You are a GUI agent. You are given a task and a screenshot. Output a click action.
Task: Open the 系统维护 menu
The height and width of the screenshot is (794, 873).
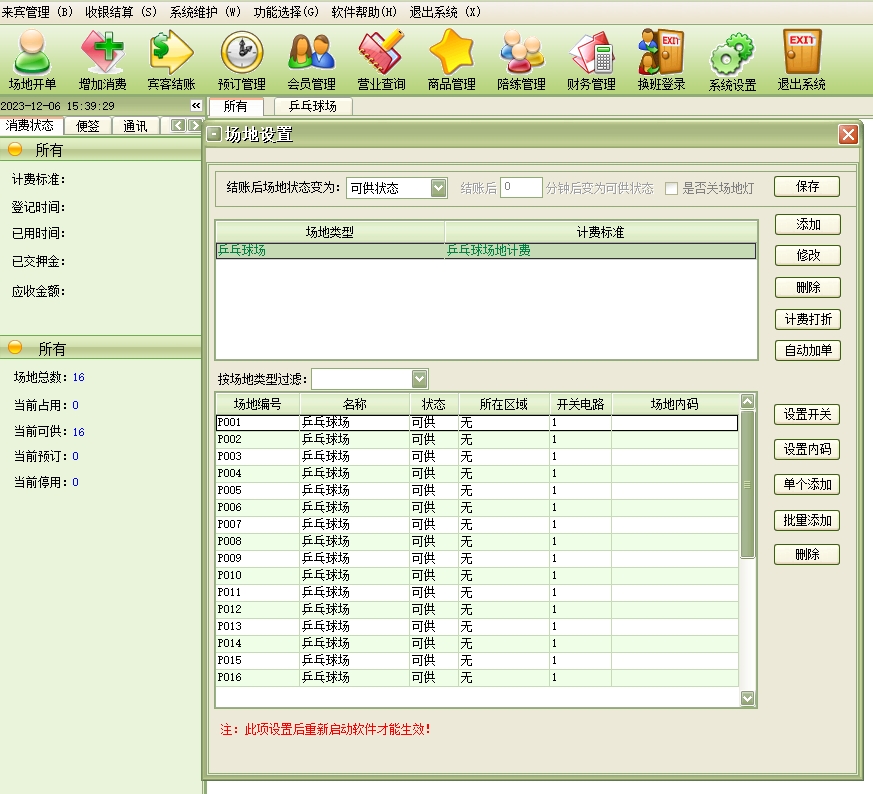(x=205, y=12)
